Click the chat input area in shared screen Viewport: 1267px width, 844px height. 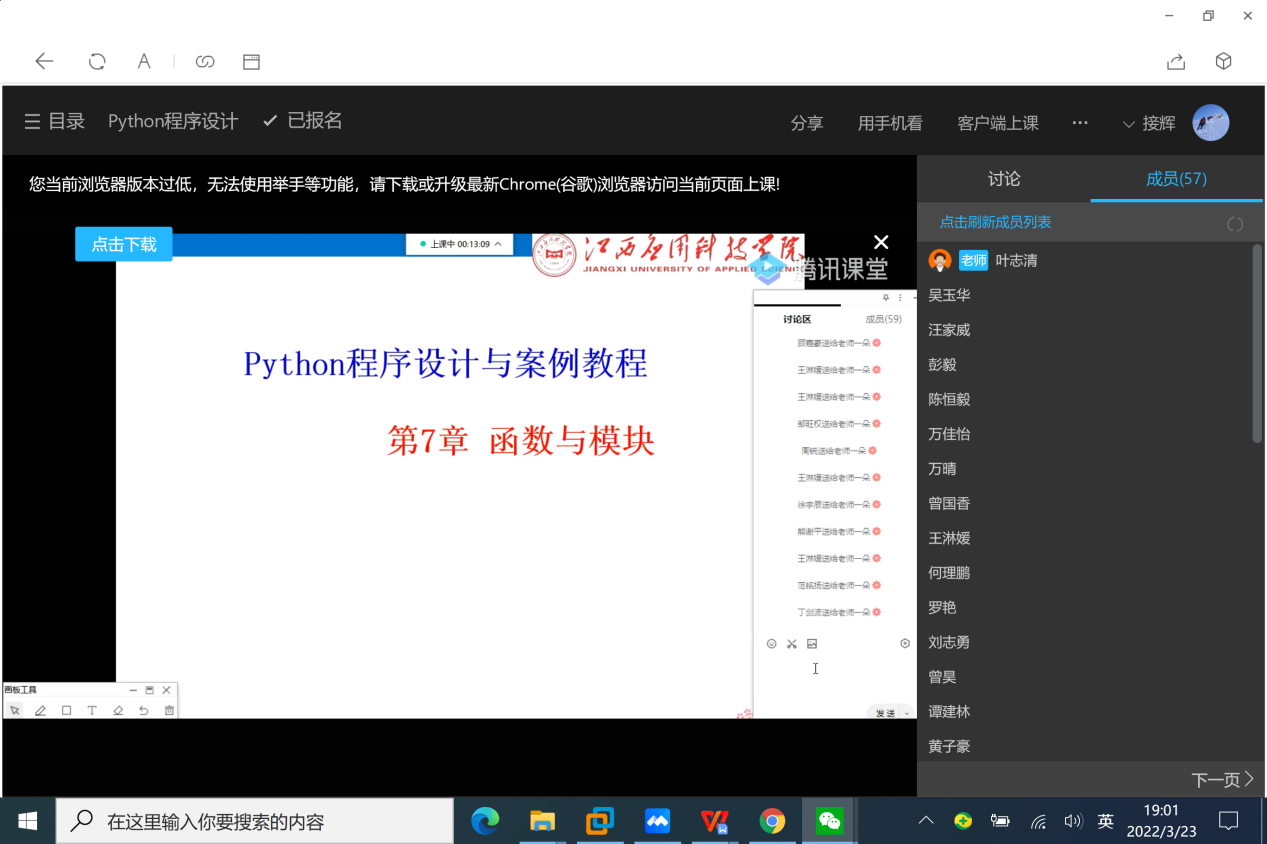pos(835,678)
